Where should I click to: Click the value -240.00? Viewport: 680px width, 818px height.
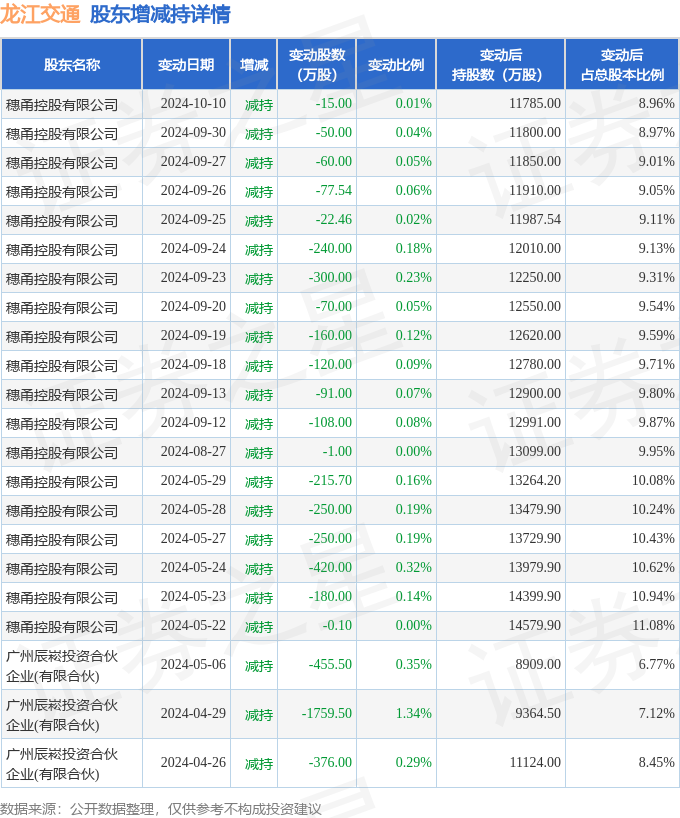point(330,248)
